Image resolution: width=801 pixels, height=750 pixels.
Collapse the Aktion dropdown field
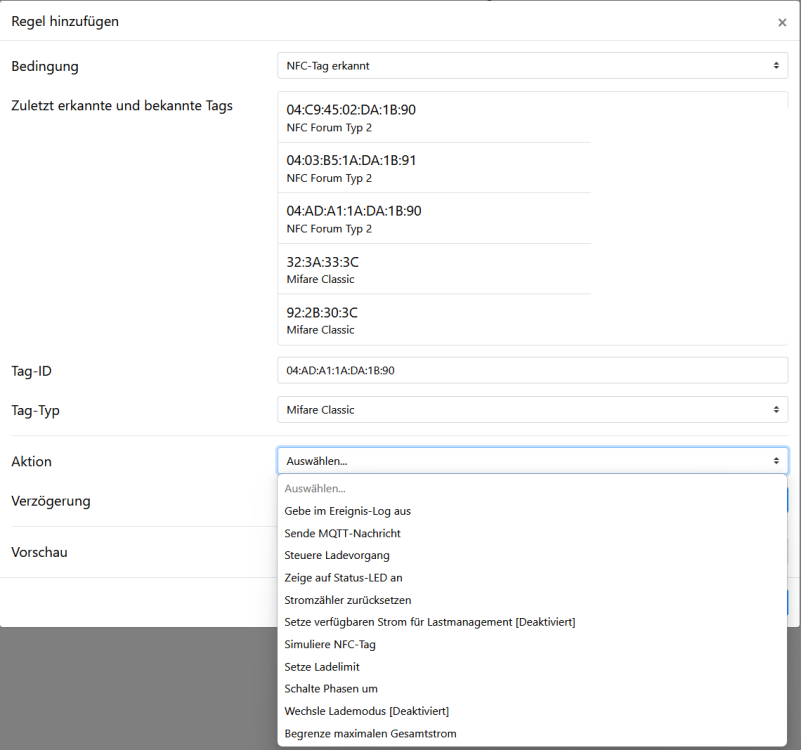(x=532, y=461)
